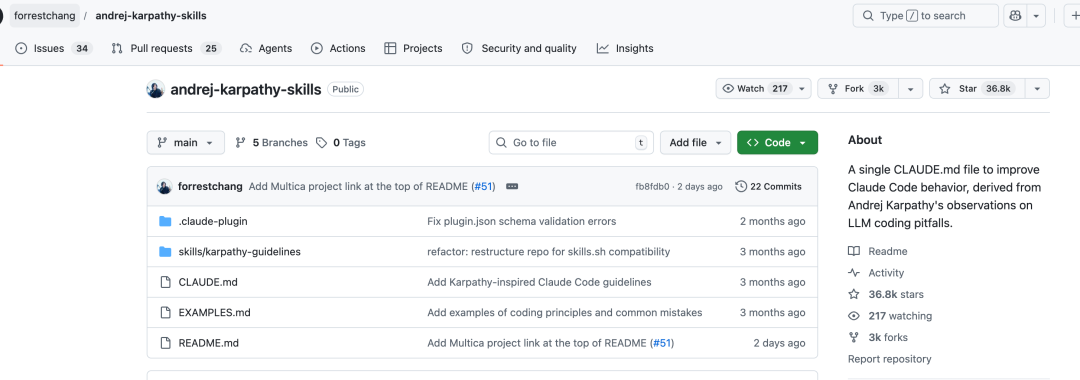Open commit hash fb8fdb0

click(x=652, y=187)
